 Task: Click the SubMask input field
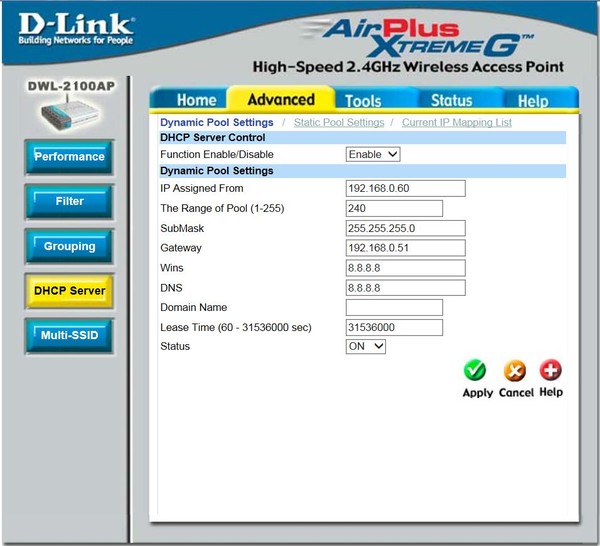coord(406,228)
